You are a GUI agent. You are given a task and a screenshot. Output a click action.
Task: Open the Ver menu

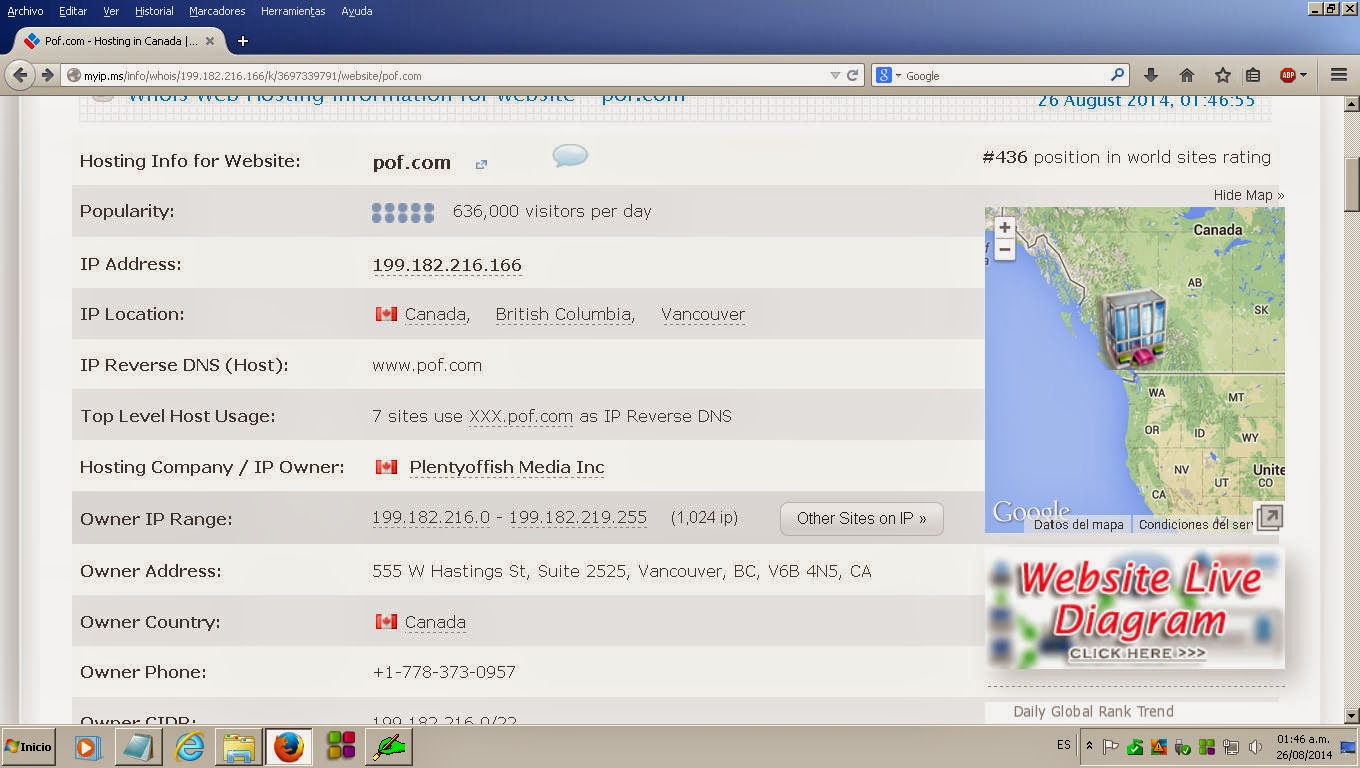pos(111,11)
